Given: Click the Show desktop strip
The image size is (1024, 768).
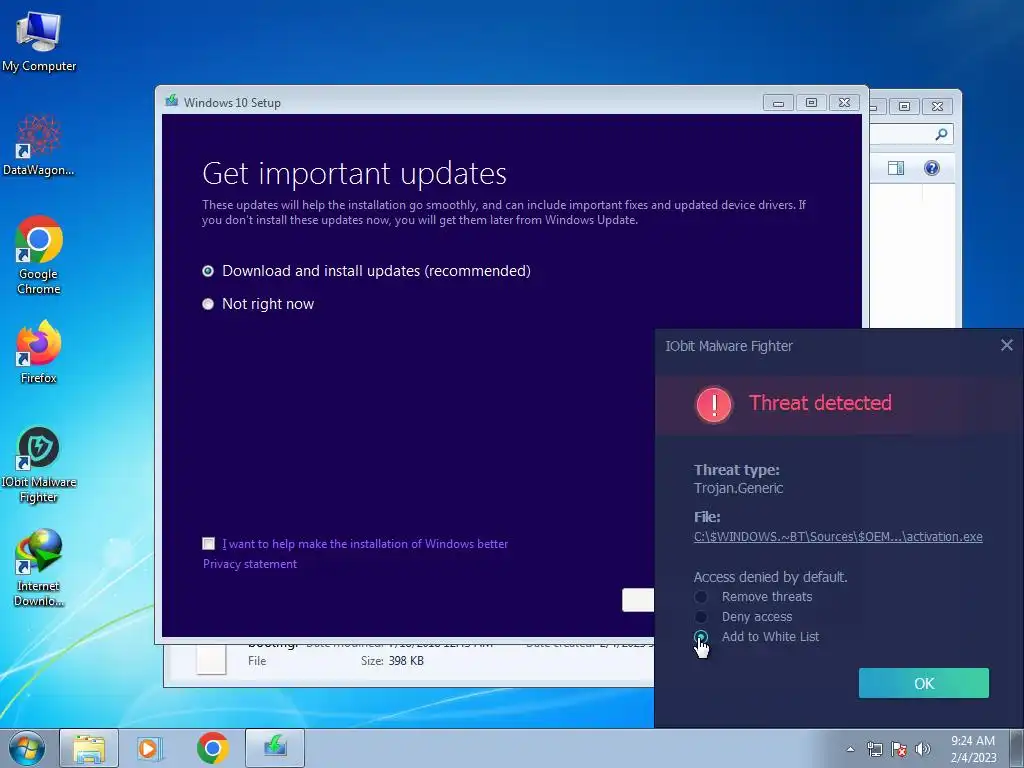Looking at the screenshot, I should [x=1017, y=748].
